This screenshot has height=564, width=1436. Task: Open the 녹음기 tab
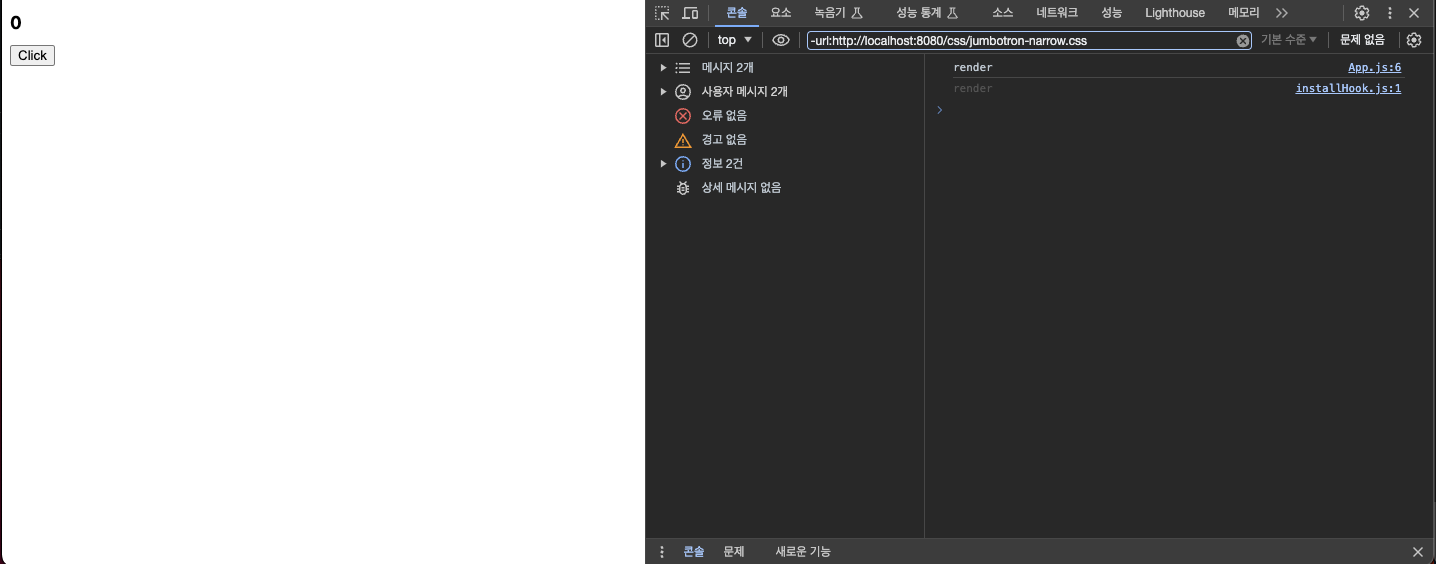838,13
